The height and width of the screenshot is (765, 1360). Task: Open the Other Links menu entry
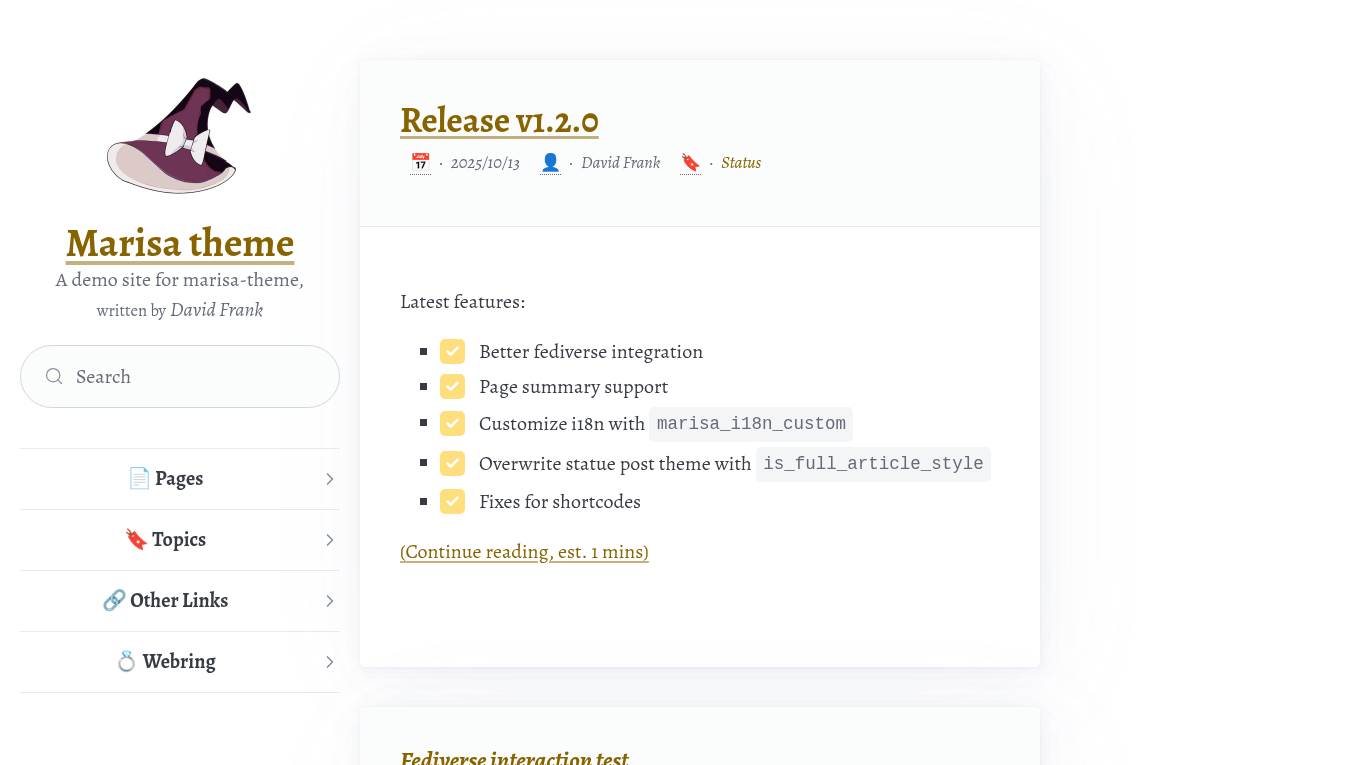[x=178, y=600]
